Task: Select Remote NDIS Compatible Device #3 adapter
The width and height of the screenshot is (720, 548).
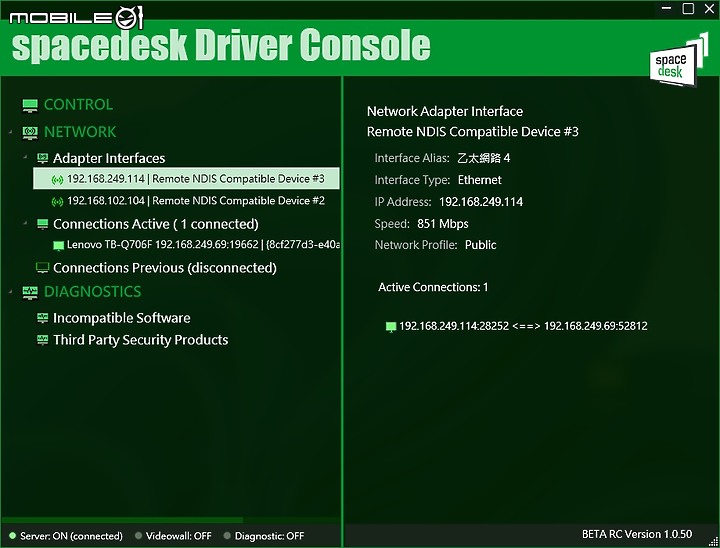Action: point(186,179)
